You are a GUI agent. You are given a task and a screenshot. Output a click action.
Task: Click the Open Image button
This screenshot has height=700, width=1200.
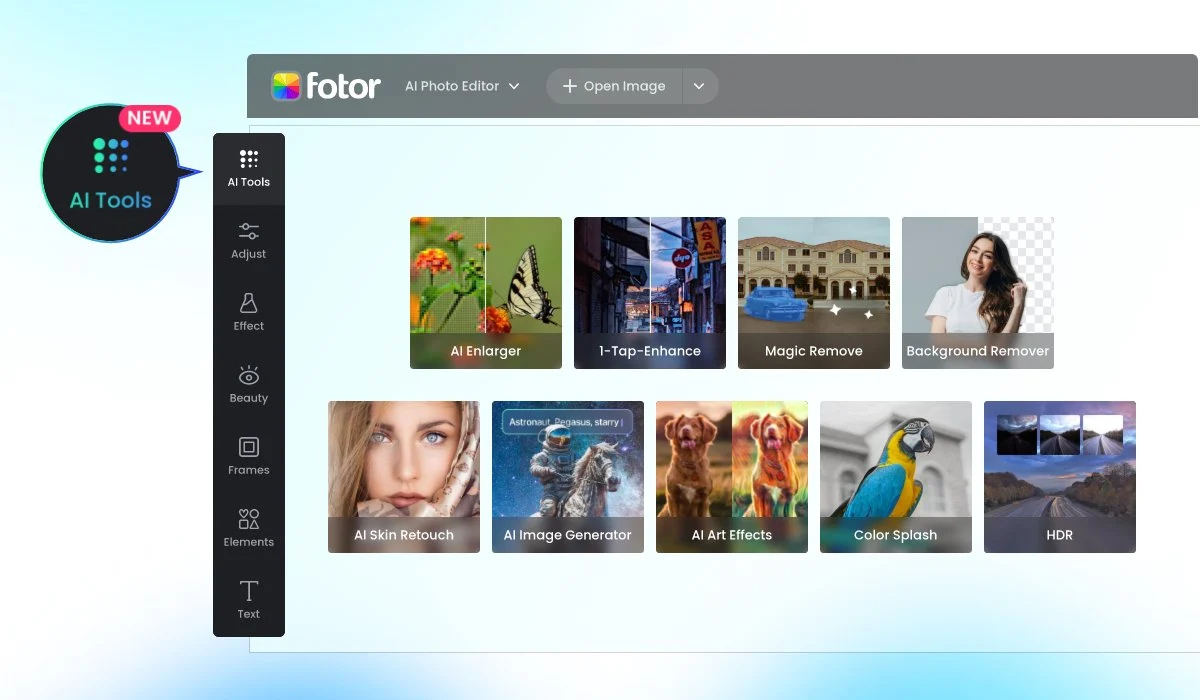point(614,86)
